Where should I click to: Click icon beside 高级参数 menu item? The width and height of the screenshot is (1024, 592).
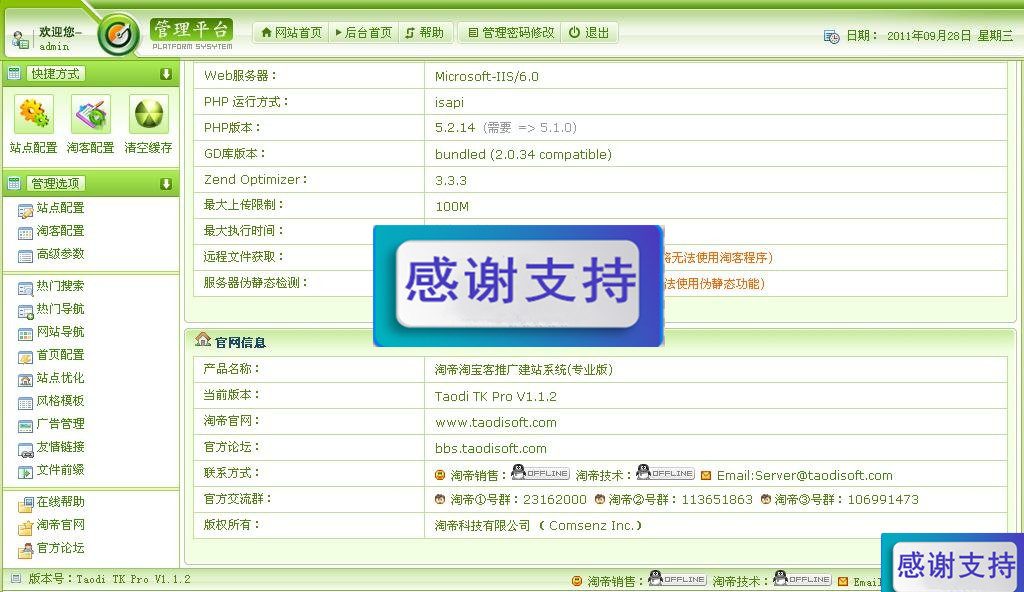(25, 256)
